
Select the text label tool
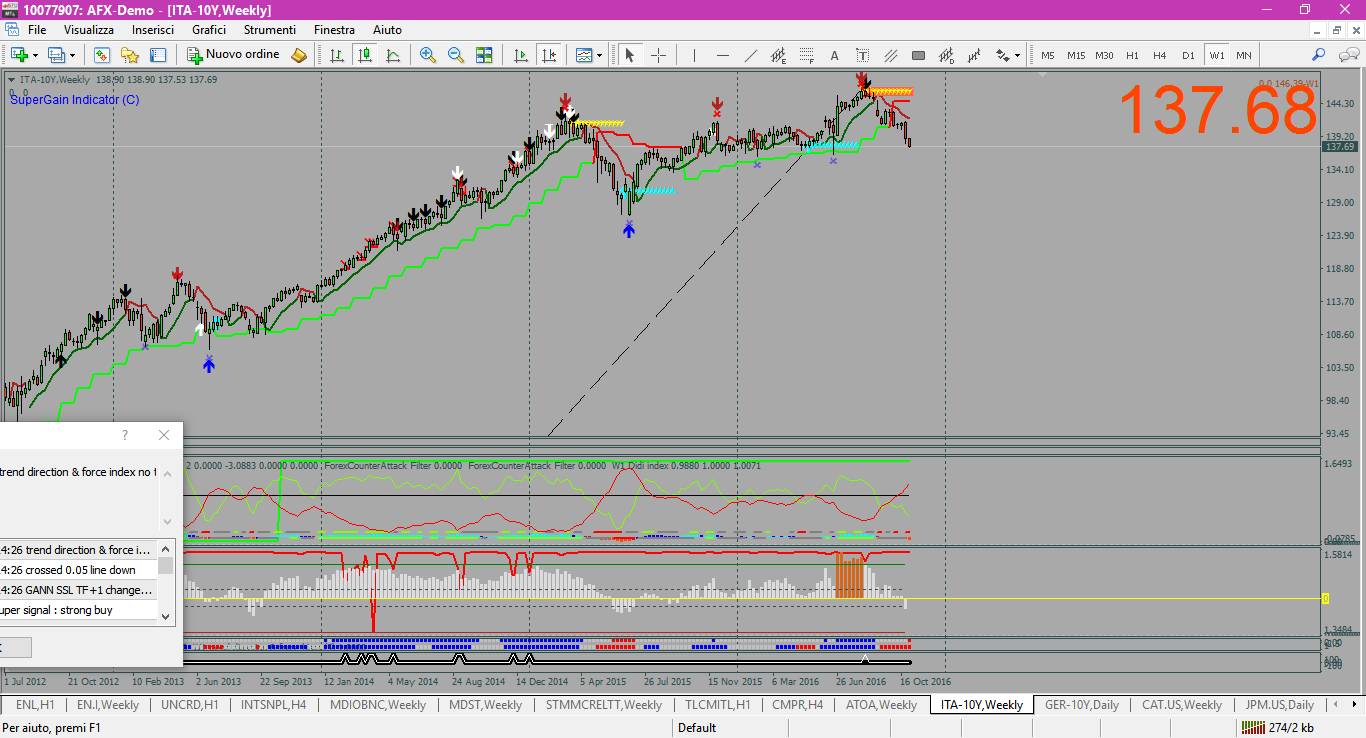[x=862, y=55]
